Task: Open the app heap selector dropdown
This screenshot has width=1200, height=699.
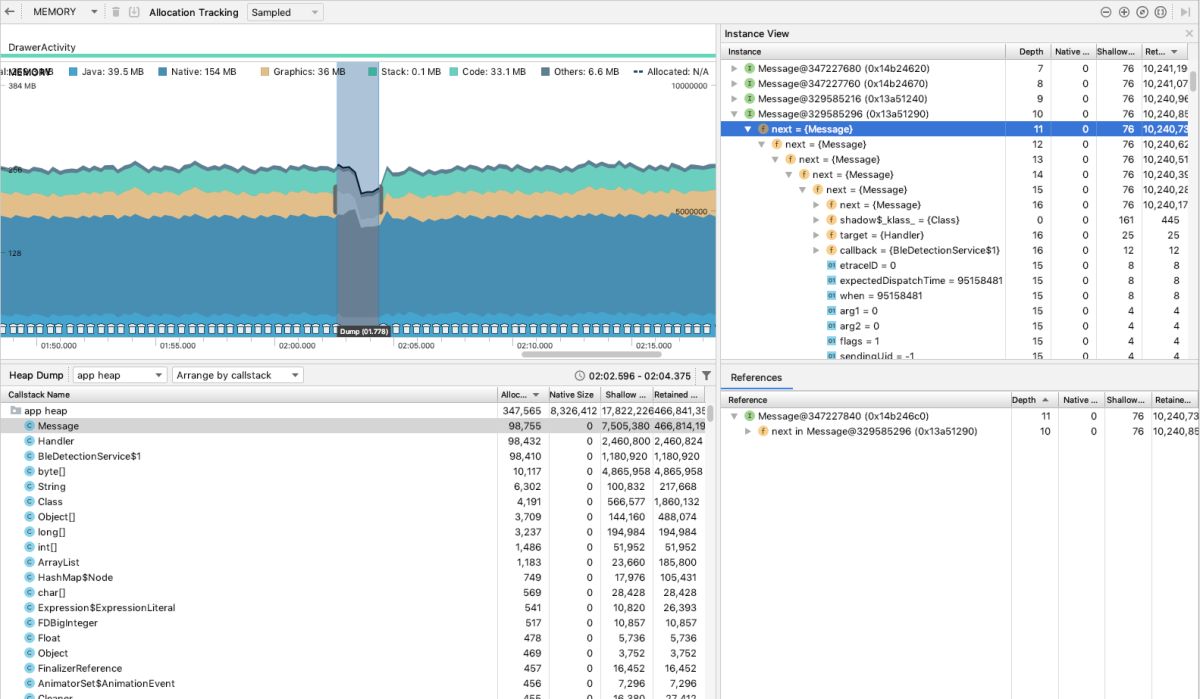Action: (x=120, y=375)
